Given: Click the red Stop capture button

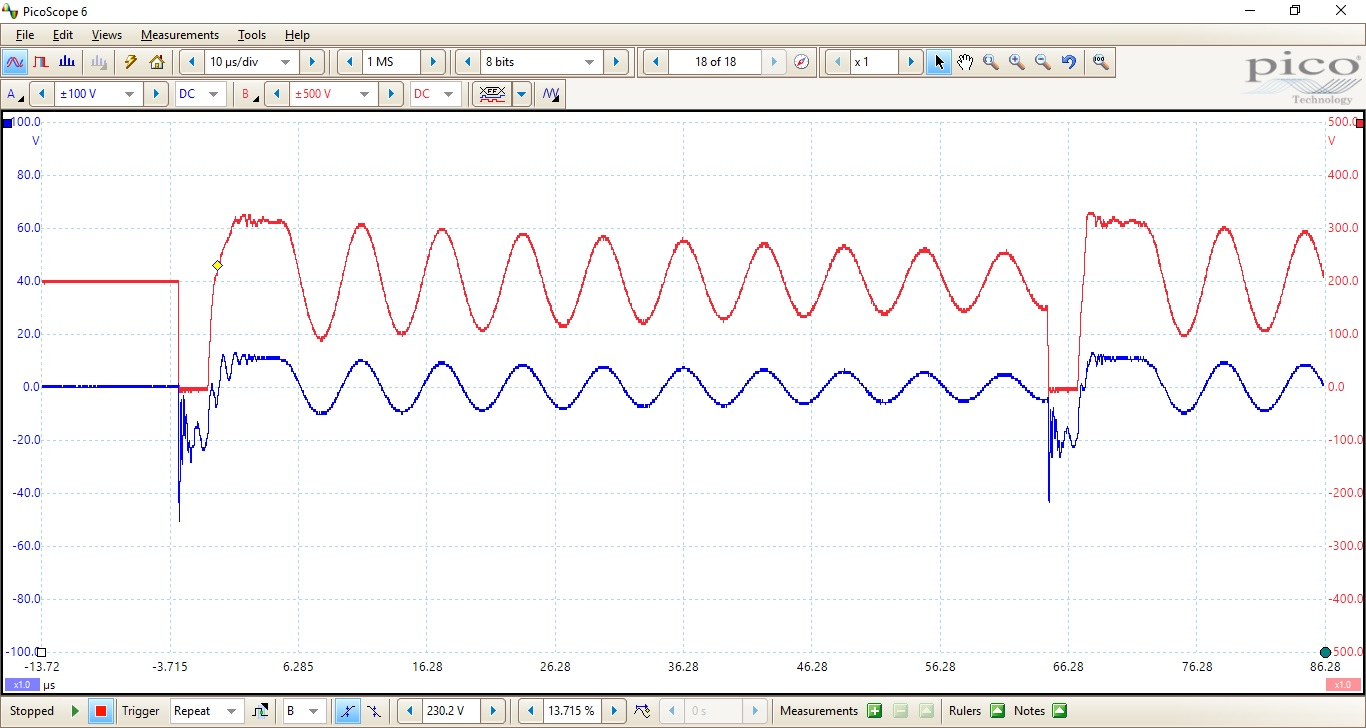Looking at the screenshot, I should point(100,711).
